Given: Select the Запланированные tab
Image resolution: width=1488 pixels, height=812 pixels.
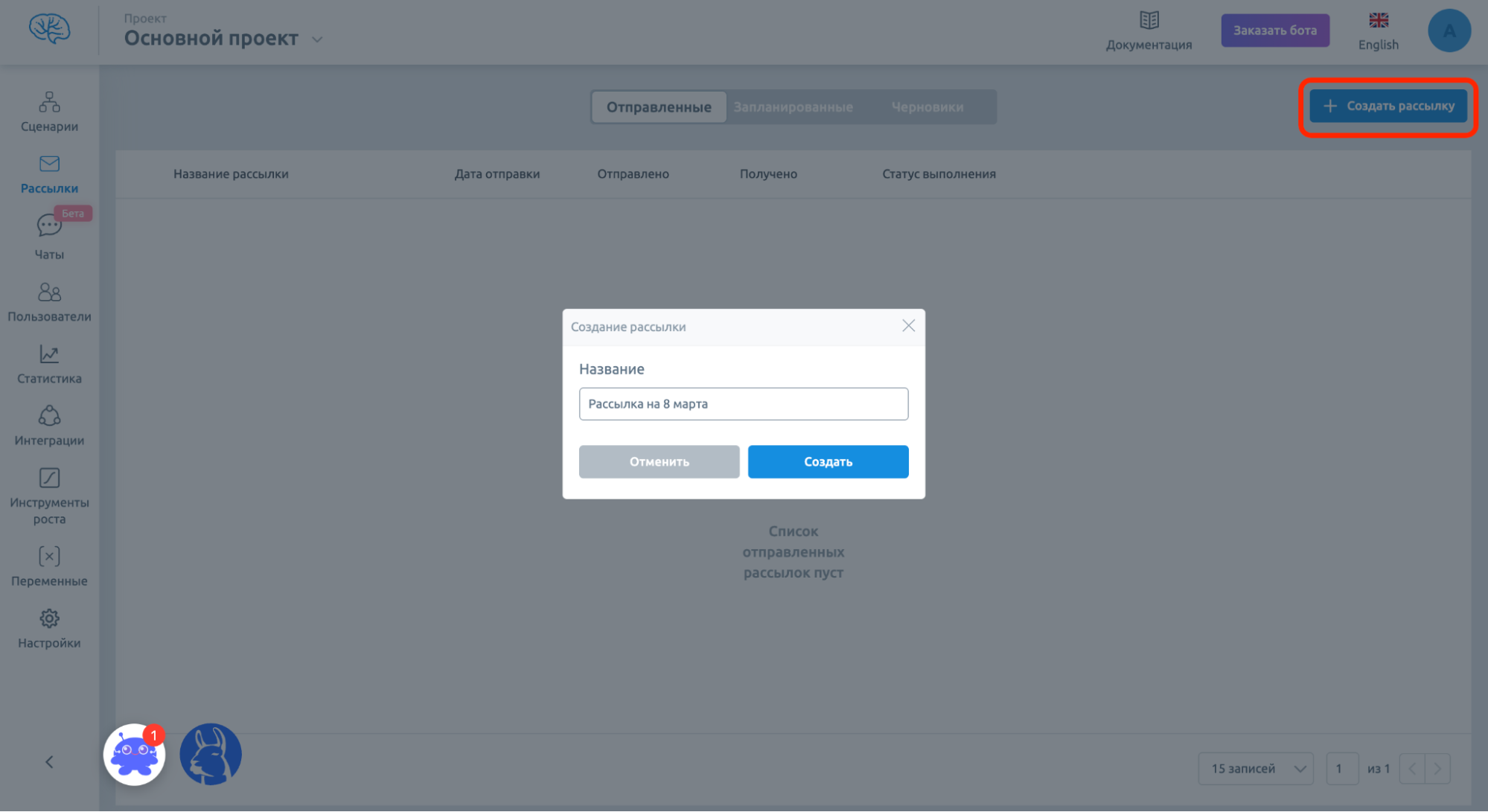Looking at the screenshot, I should point(792,105).
